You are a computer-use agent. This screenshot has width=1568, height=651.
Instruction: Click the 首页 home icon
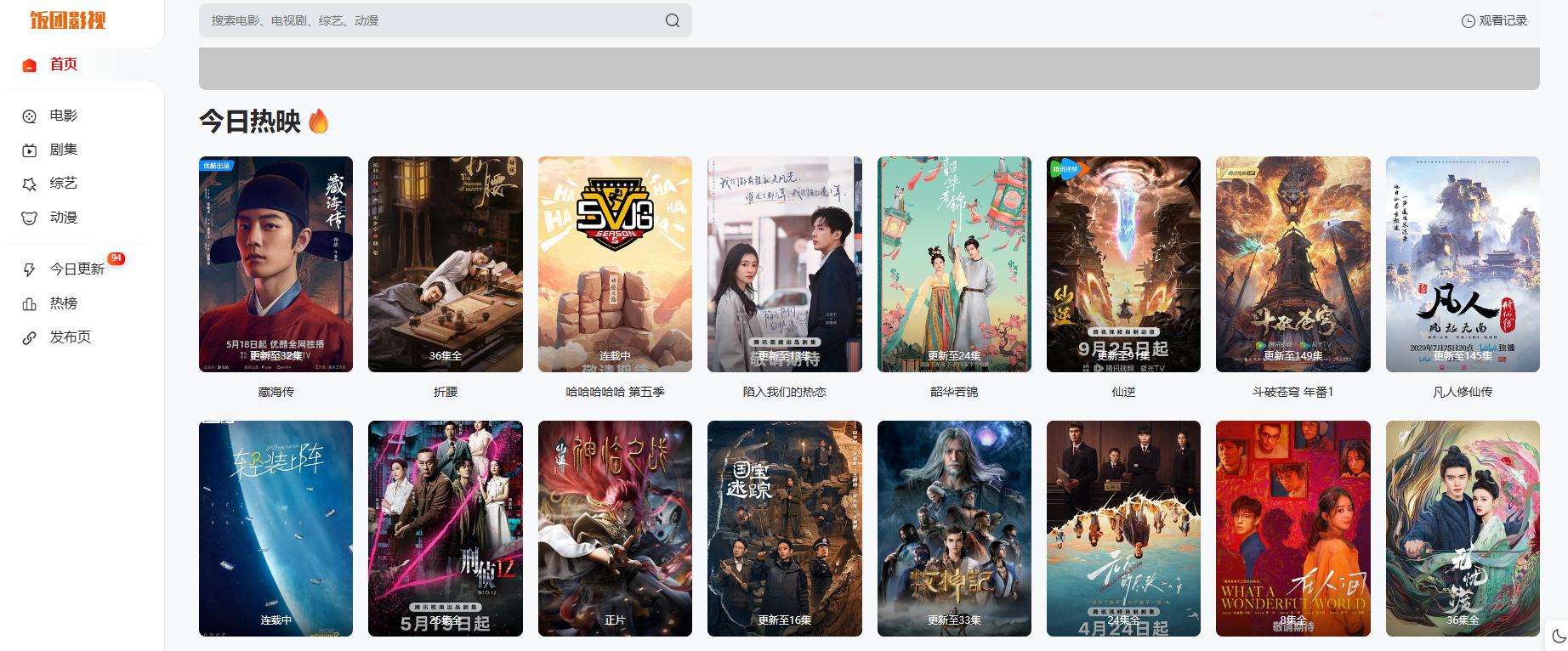30,65
